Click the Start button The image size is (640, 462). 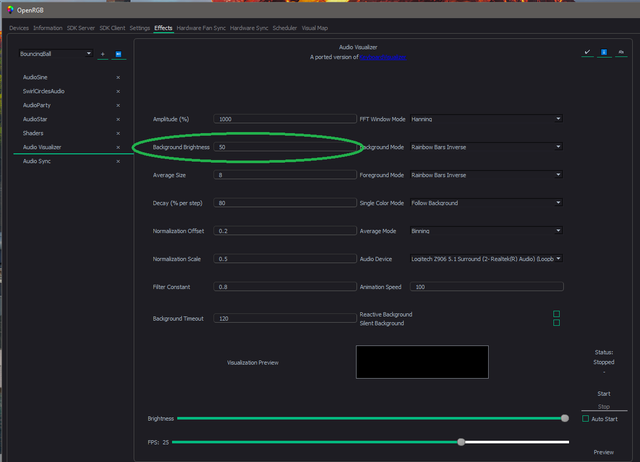pyautogui.click(x=604, y=394)
